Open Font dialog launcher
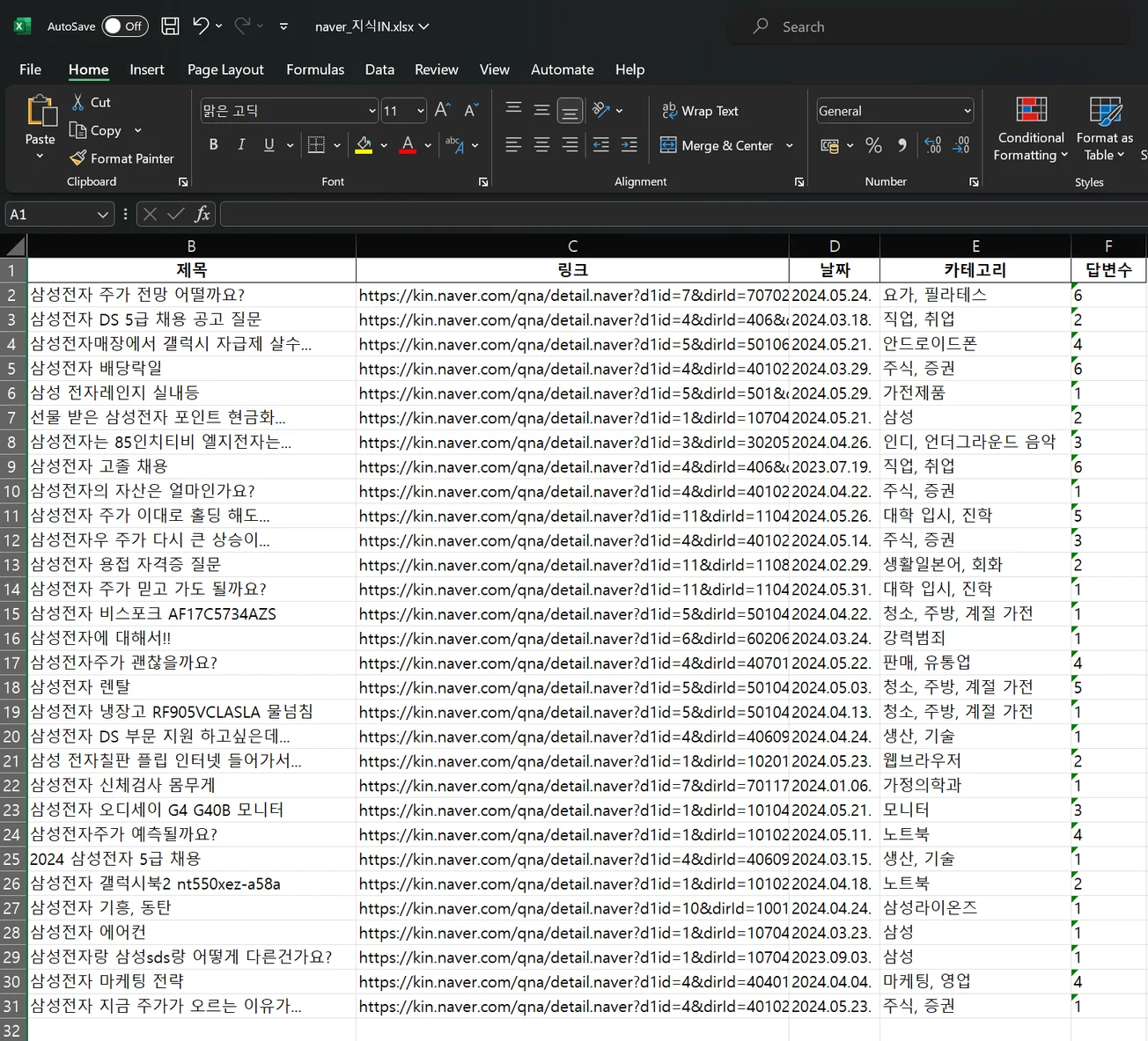Viewport: 1148px width, 1041px height. [x=483, y=181]
